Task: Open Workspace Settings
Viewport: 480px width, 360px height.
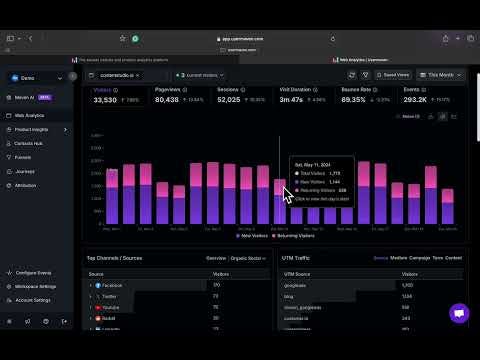Action: pyautogui.click(x=31, y=286)
